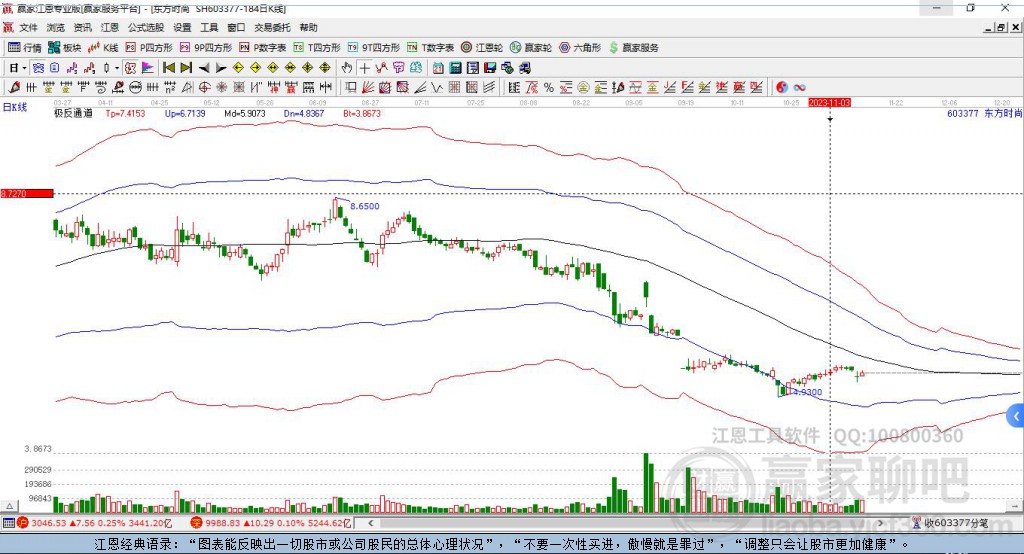Click the blue infinity icon
Screen dimensions: 1024x554
click(x=799, y=87)
